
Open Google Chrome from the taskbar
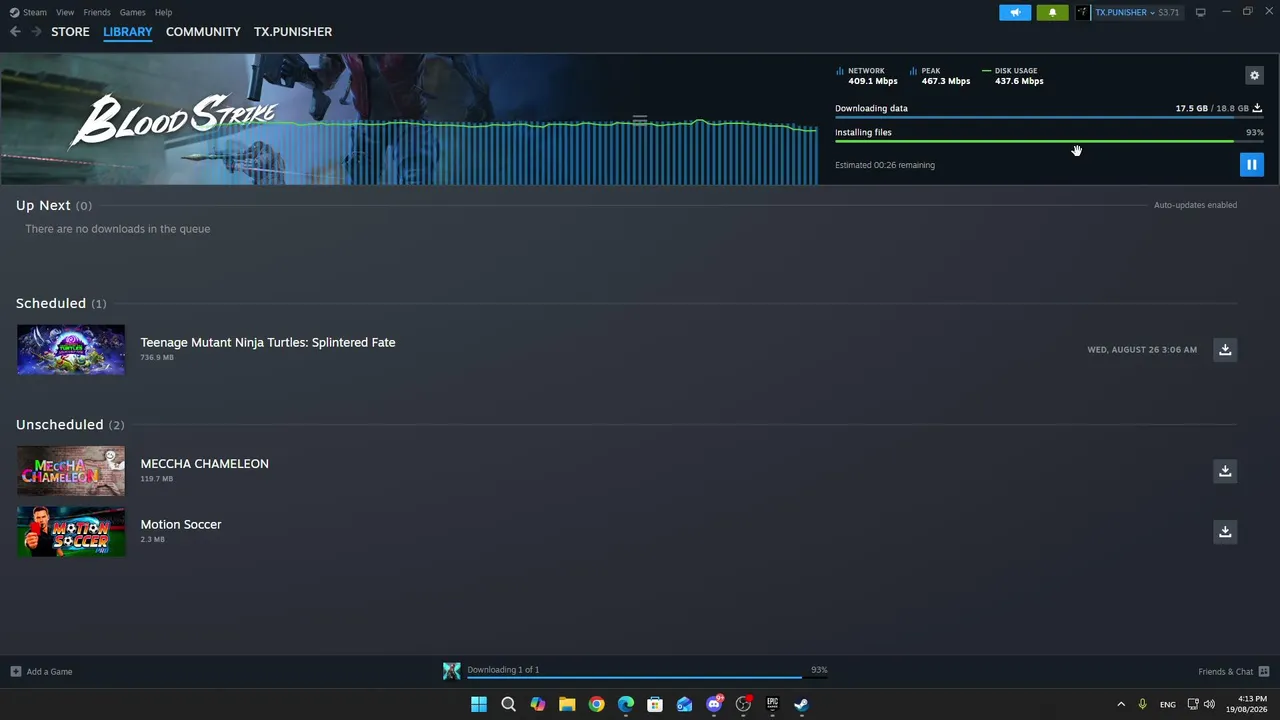(597, 704)
